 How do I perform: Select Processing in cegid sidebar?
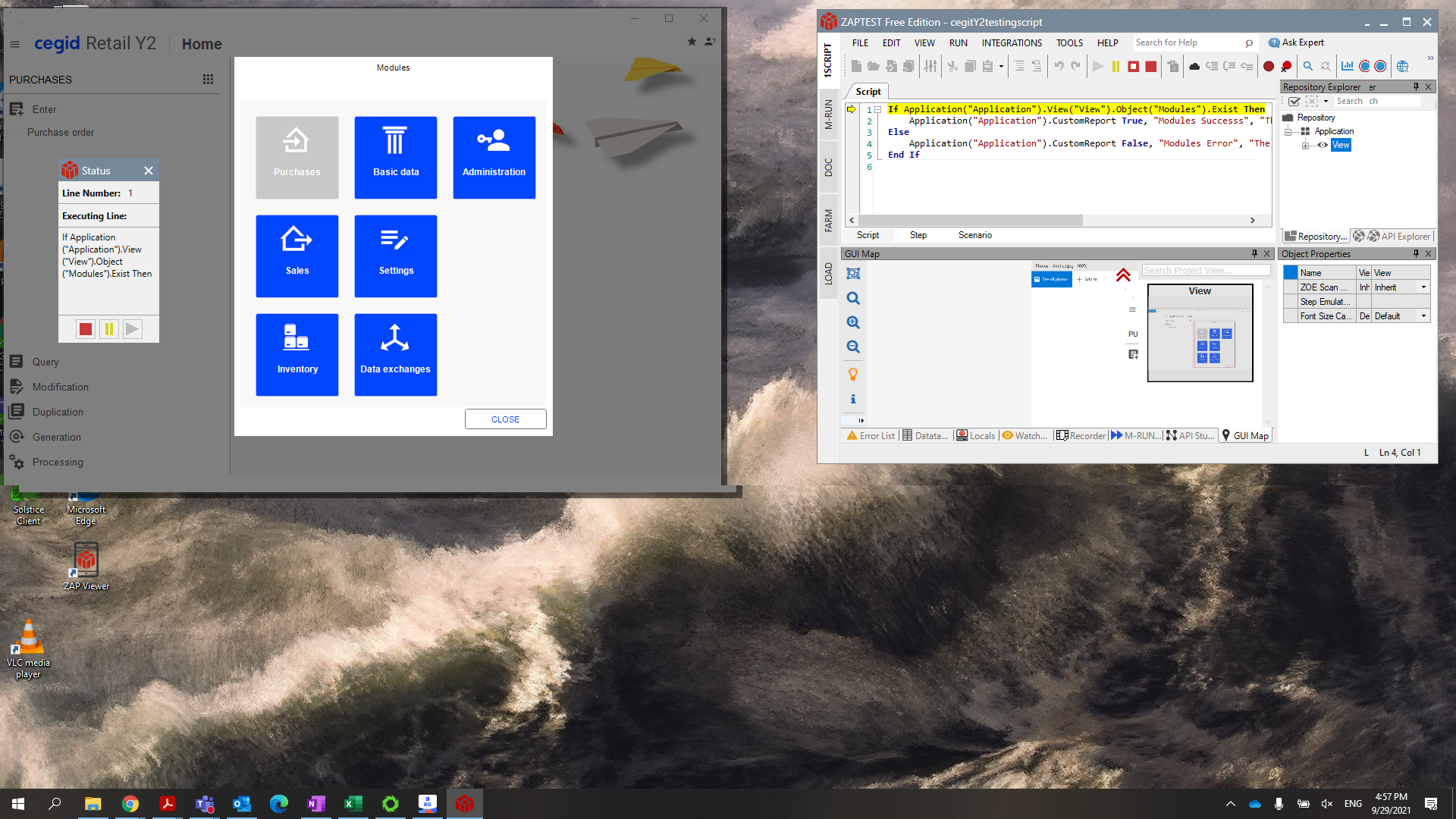[58, 462]
